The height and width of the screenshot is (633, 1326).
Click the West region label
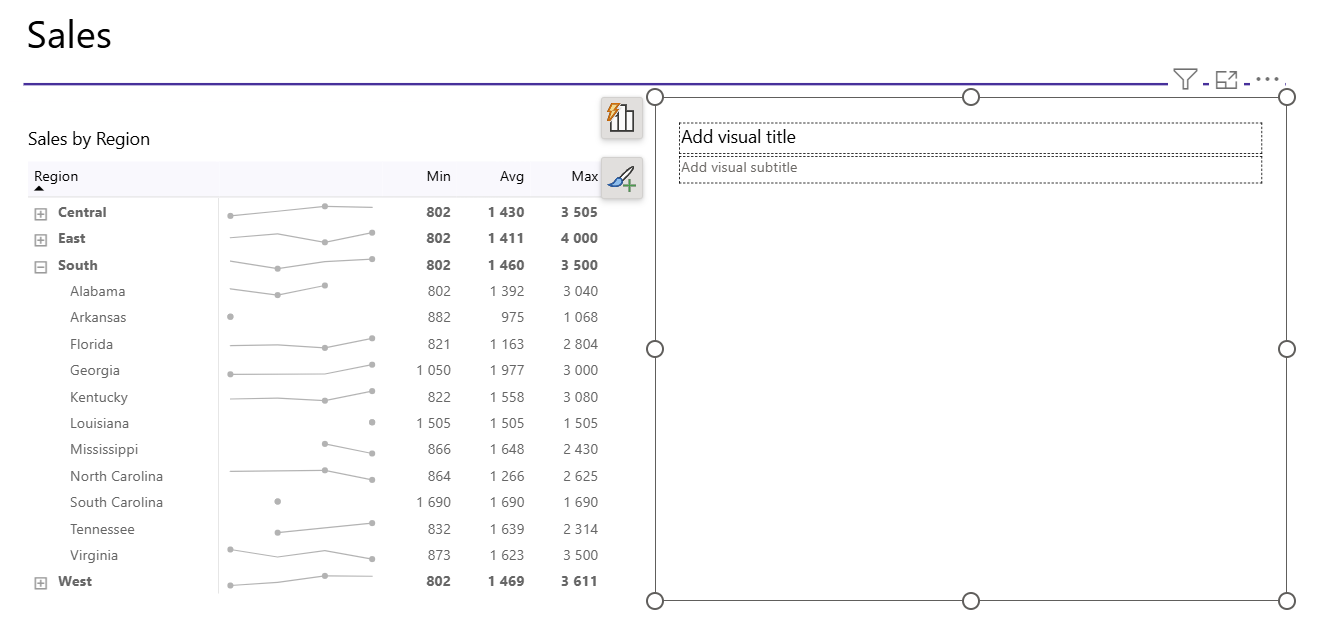click(x=75, y=581)
